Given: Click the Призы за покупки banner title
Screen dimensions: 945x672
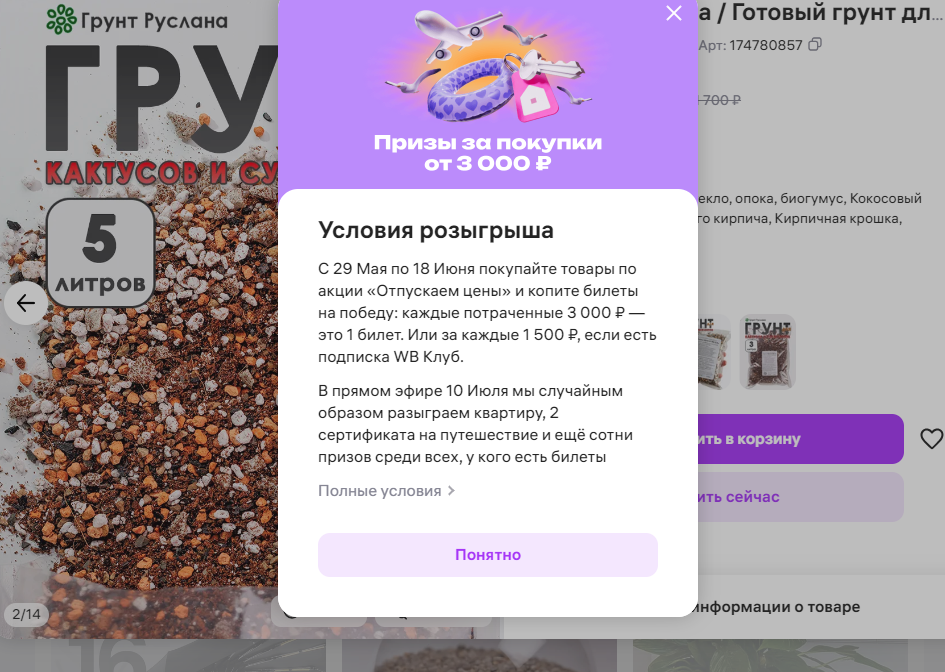Looking at the screenshot, I should click(488, 152).
